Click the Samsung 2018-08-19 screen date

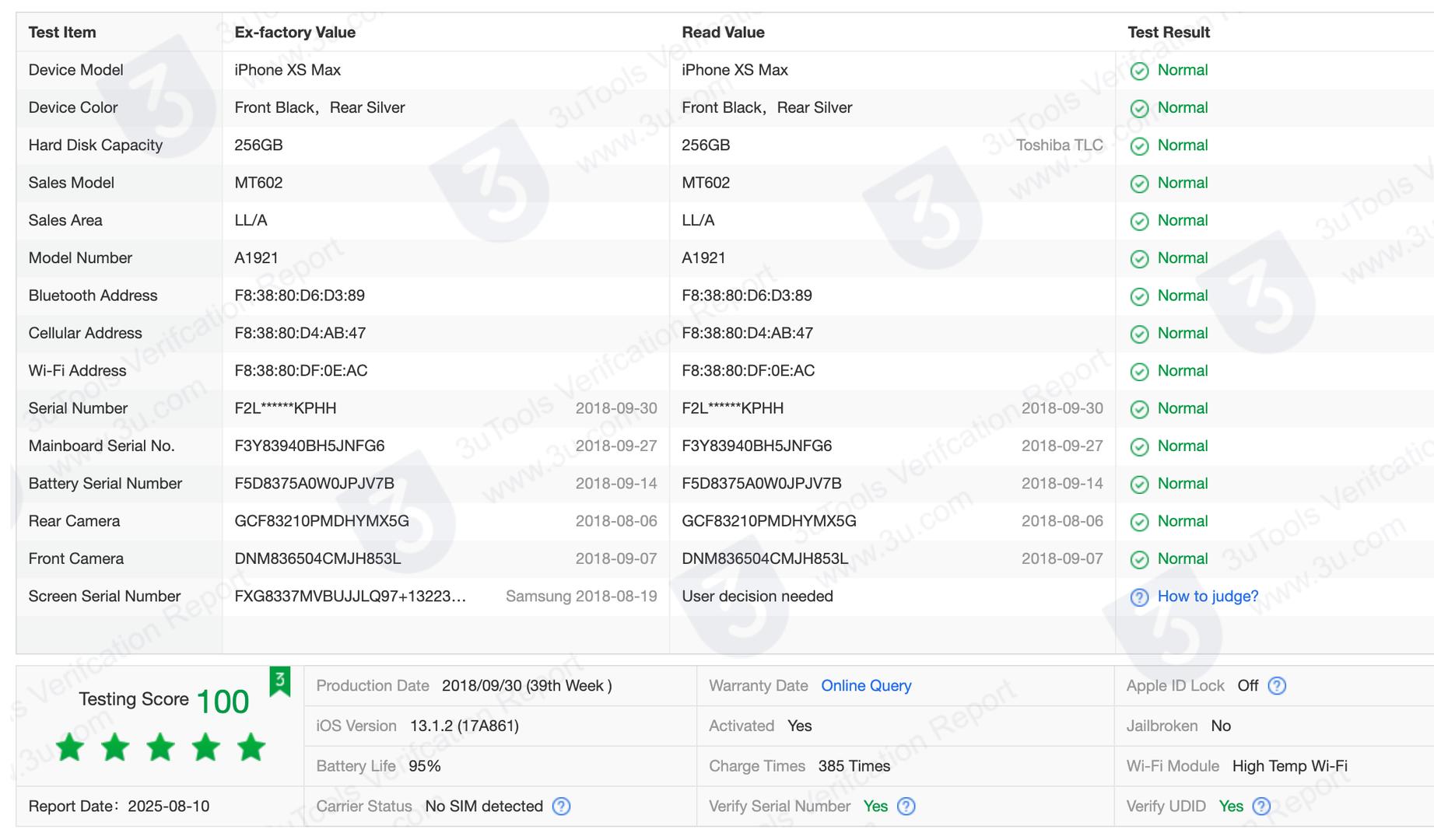(x=581, y=597)
